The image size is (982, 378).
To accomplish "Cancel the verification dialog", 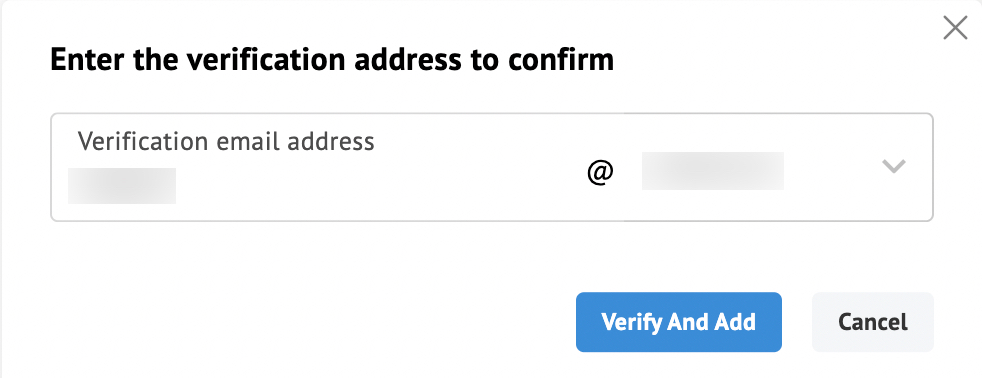I will point(872,322).
